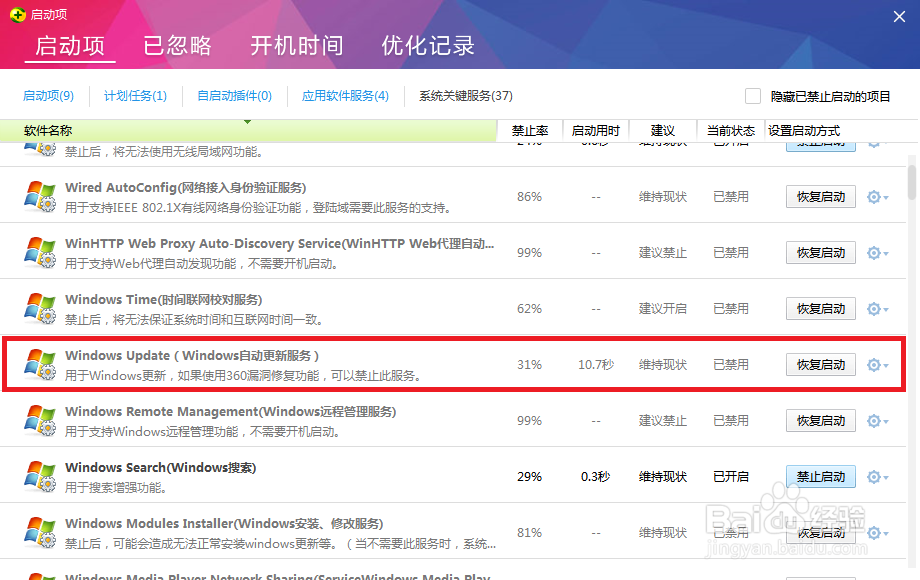Click the 设置启动方式 column header
The width and height of the screenshot is (920, 580).
[x=804, y=131]
